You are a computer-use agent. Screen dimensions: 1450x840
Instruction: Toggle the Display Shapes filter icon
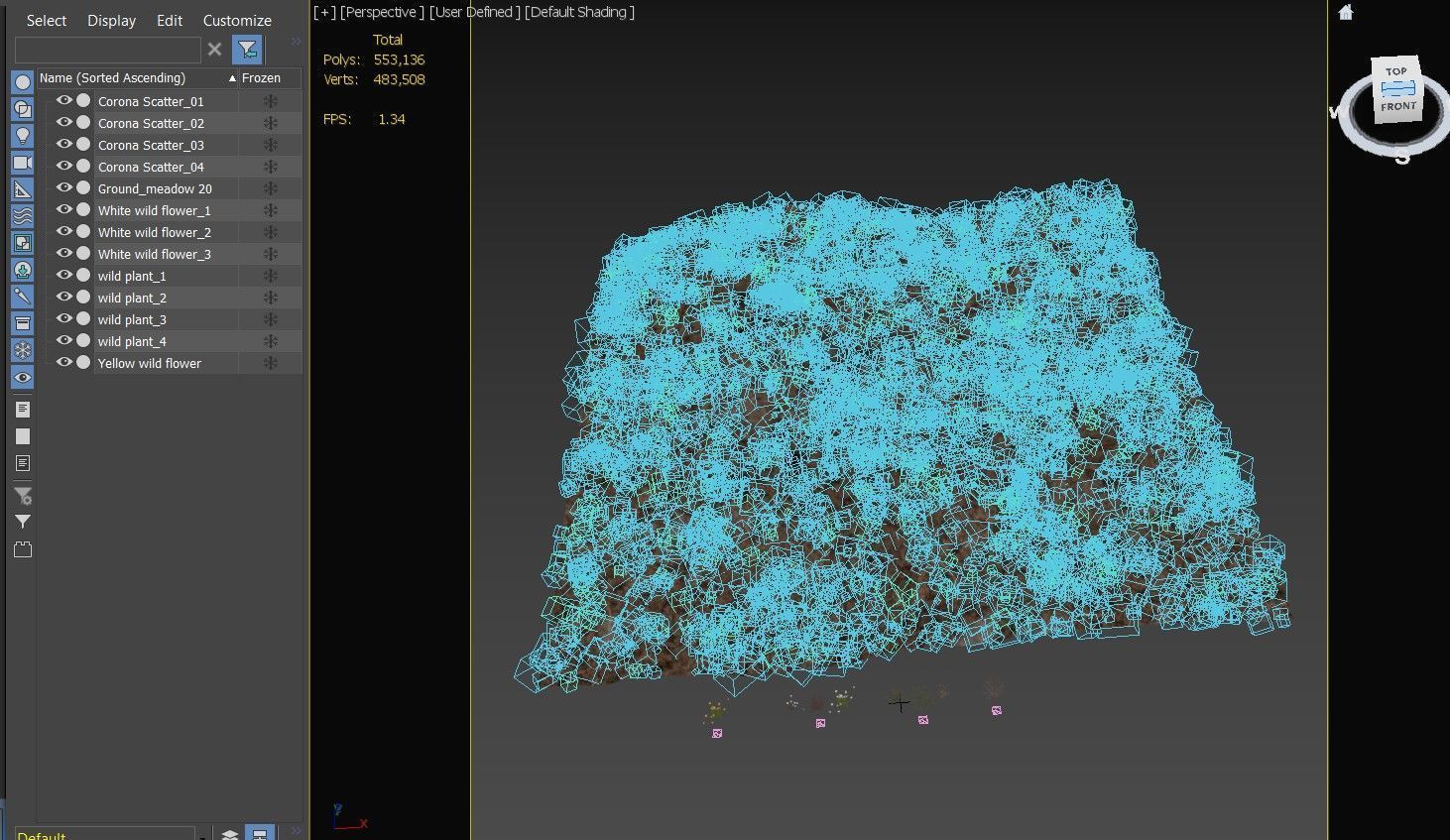click(22, 109)
